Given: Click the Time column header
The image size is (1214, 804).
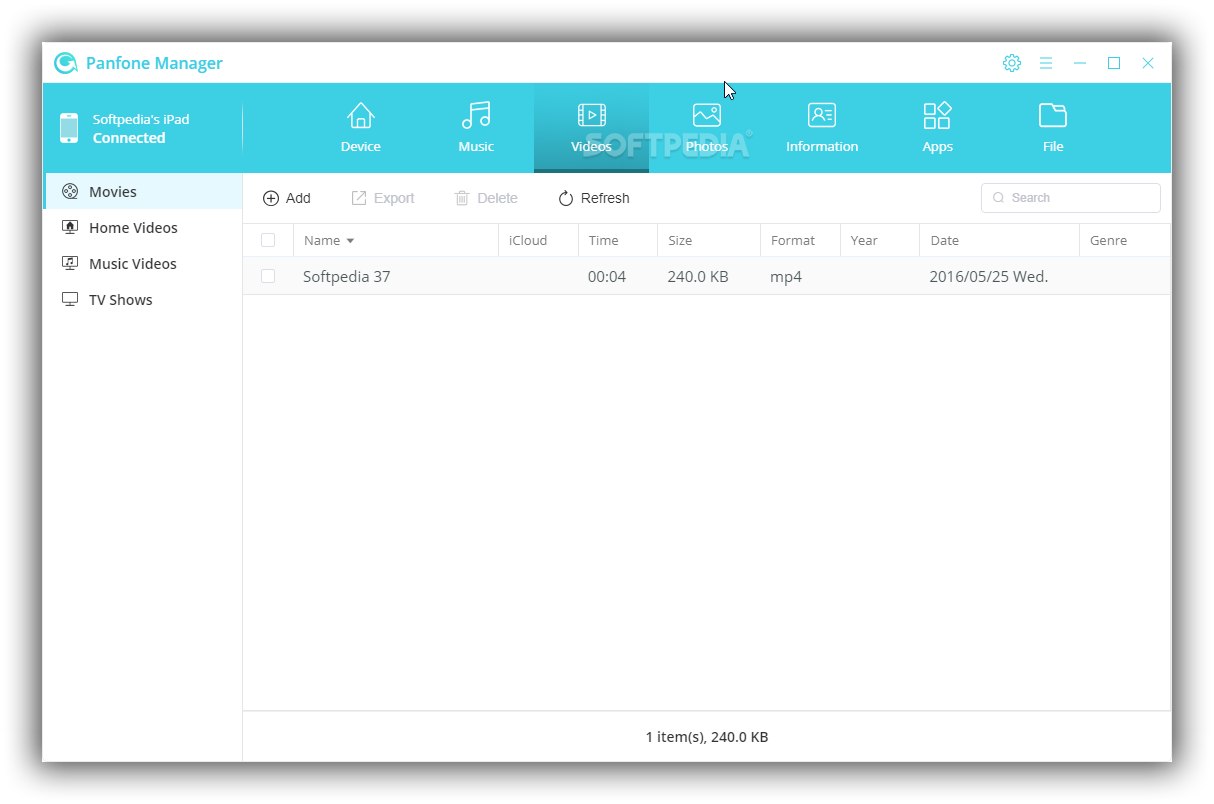Looking at the screenshot, I should pyautogui.click(x=618, y=240).
